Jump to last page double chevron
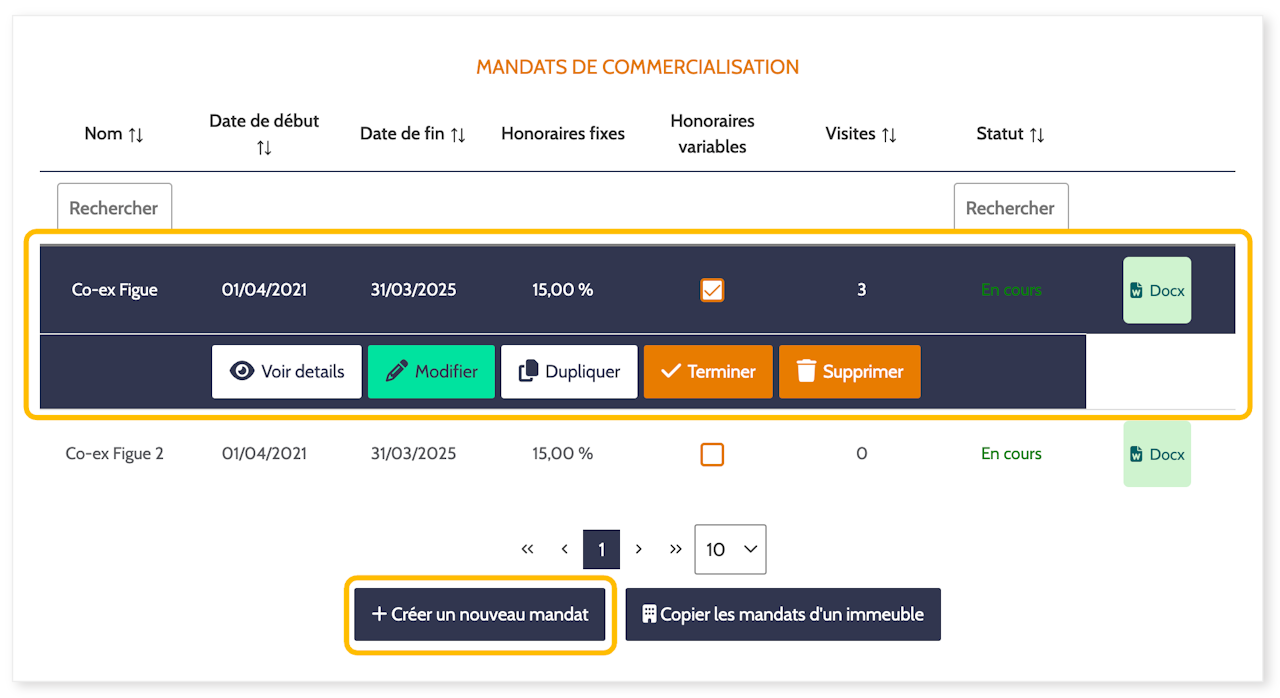Image resolution: width=1280 pixels, height=698 pixels. pyautogui.click(x=676, y=549)
